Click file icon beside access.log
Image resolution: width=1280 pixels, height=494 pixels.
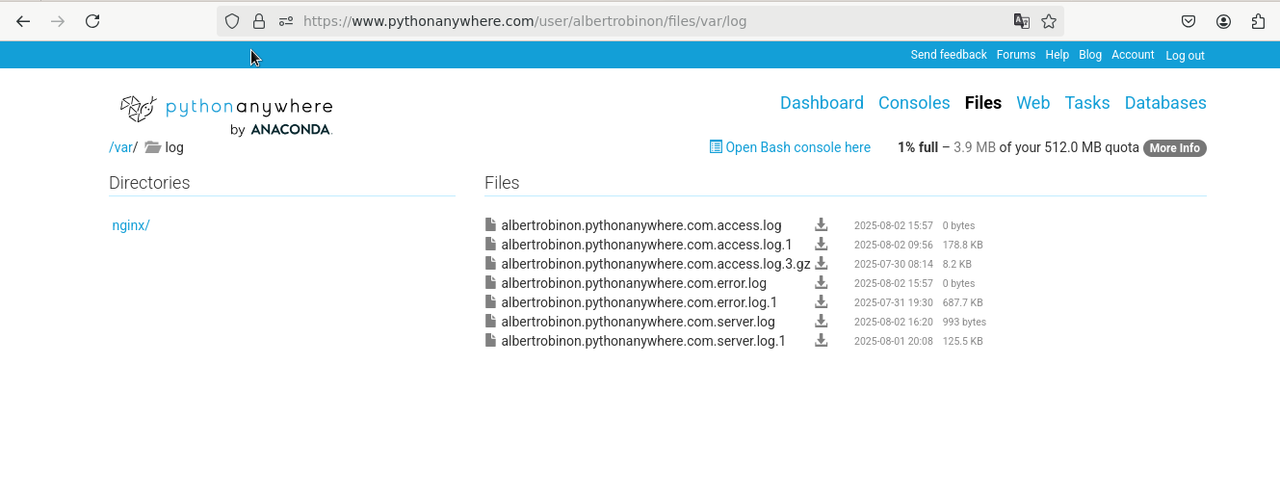[490, 225]
